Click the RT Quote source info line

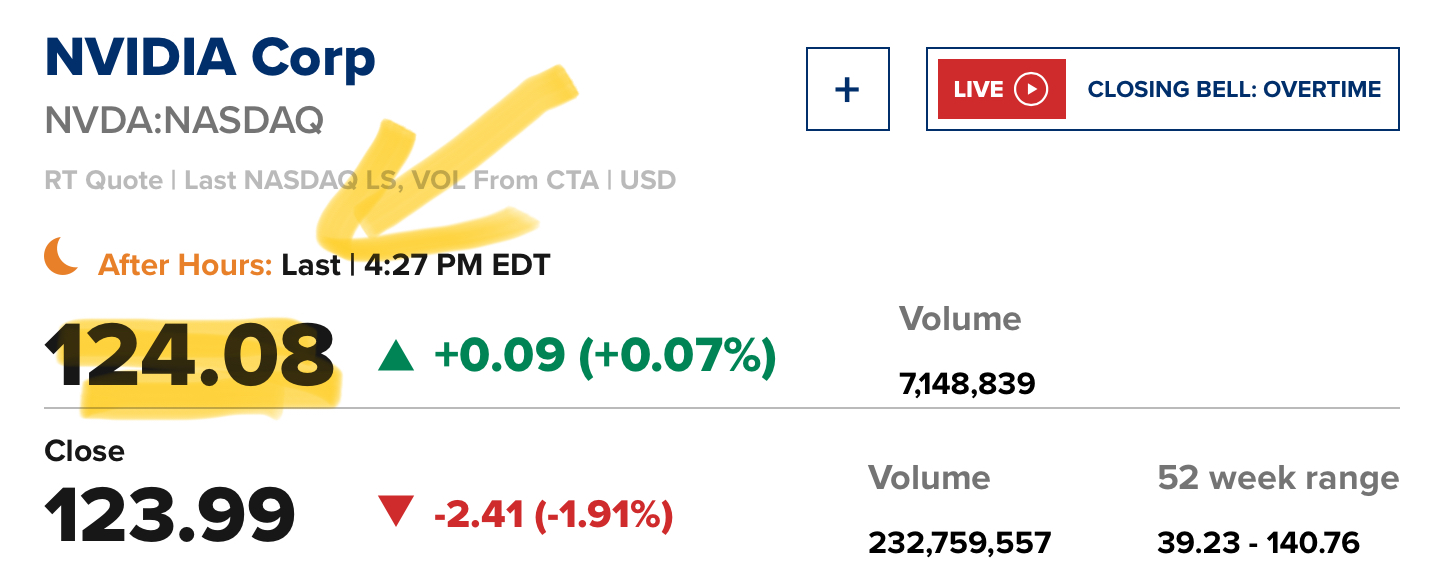[x=360, y=181]
